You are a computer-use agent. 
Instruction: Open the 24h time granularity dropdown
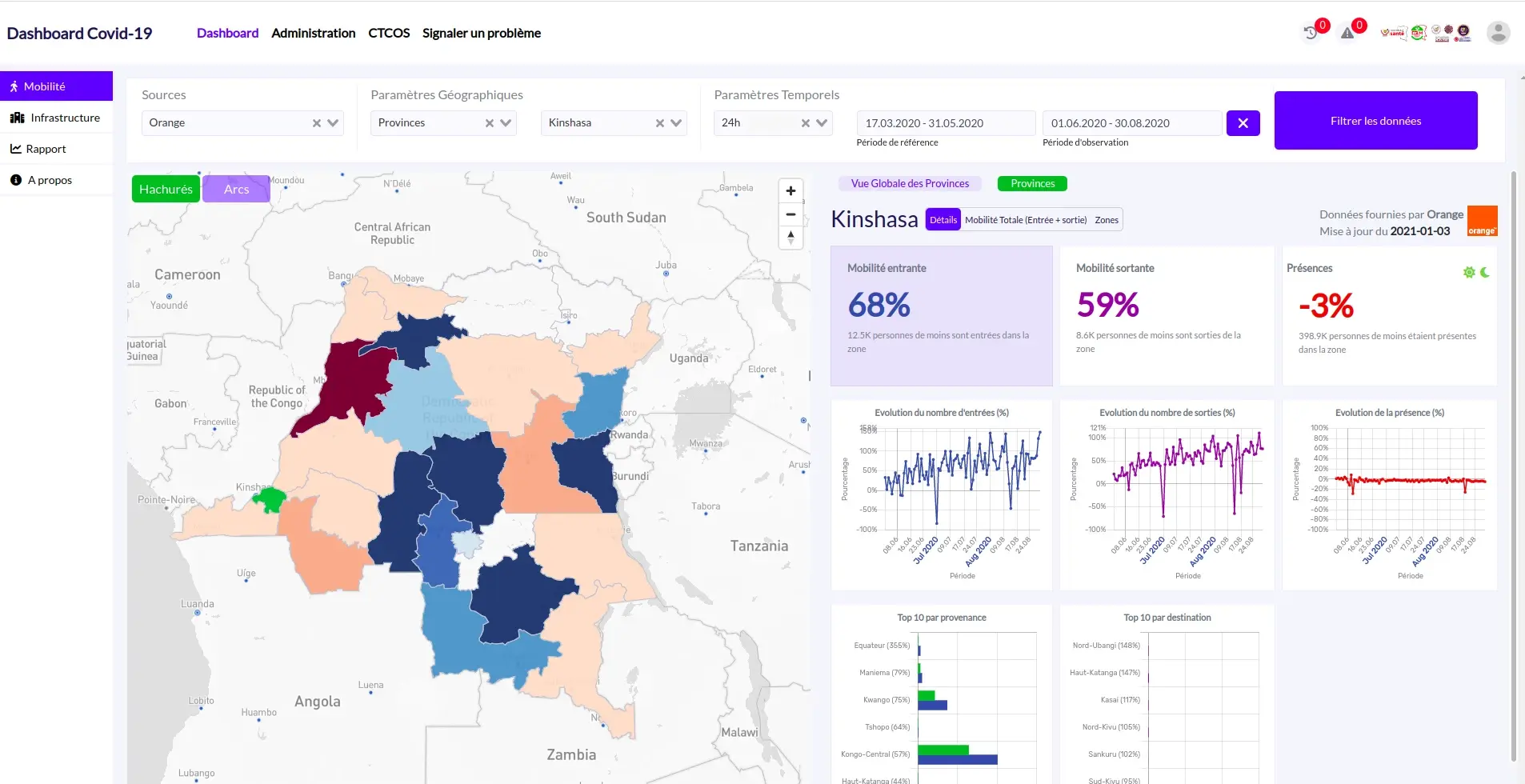coord(822,123)
